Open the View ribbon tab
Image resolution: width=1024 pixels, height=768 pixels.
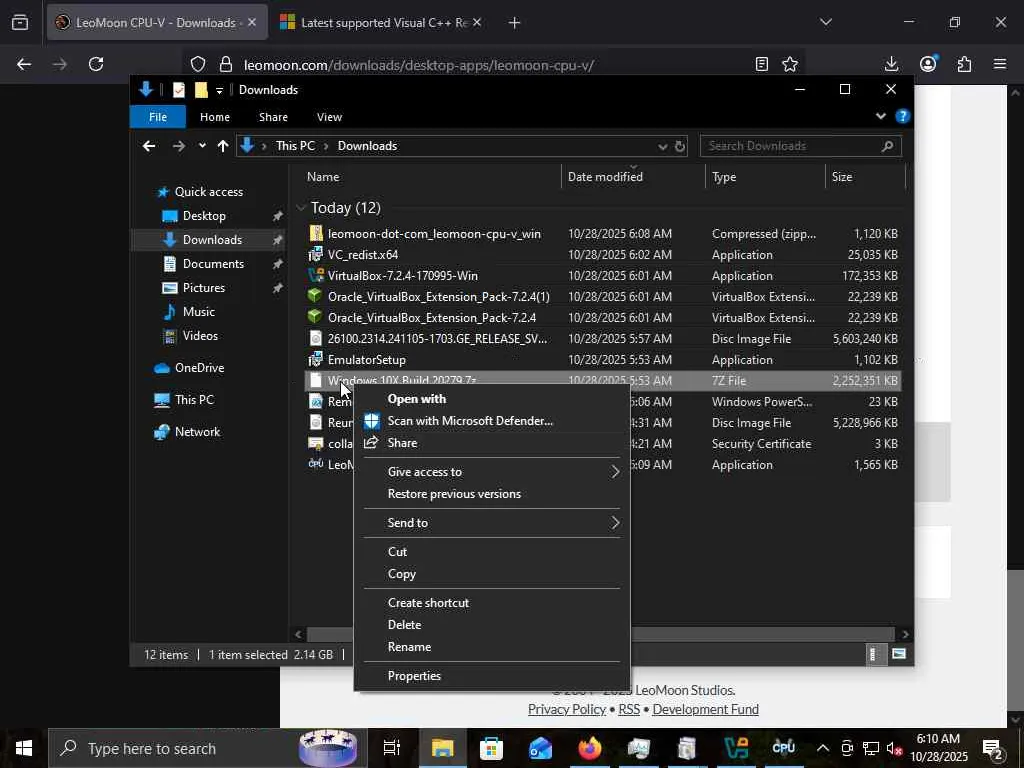pos(329,117)
